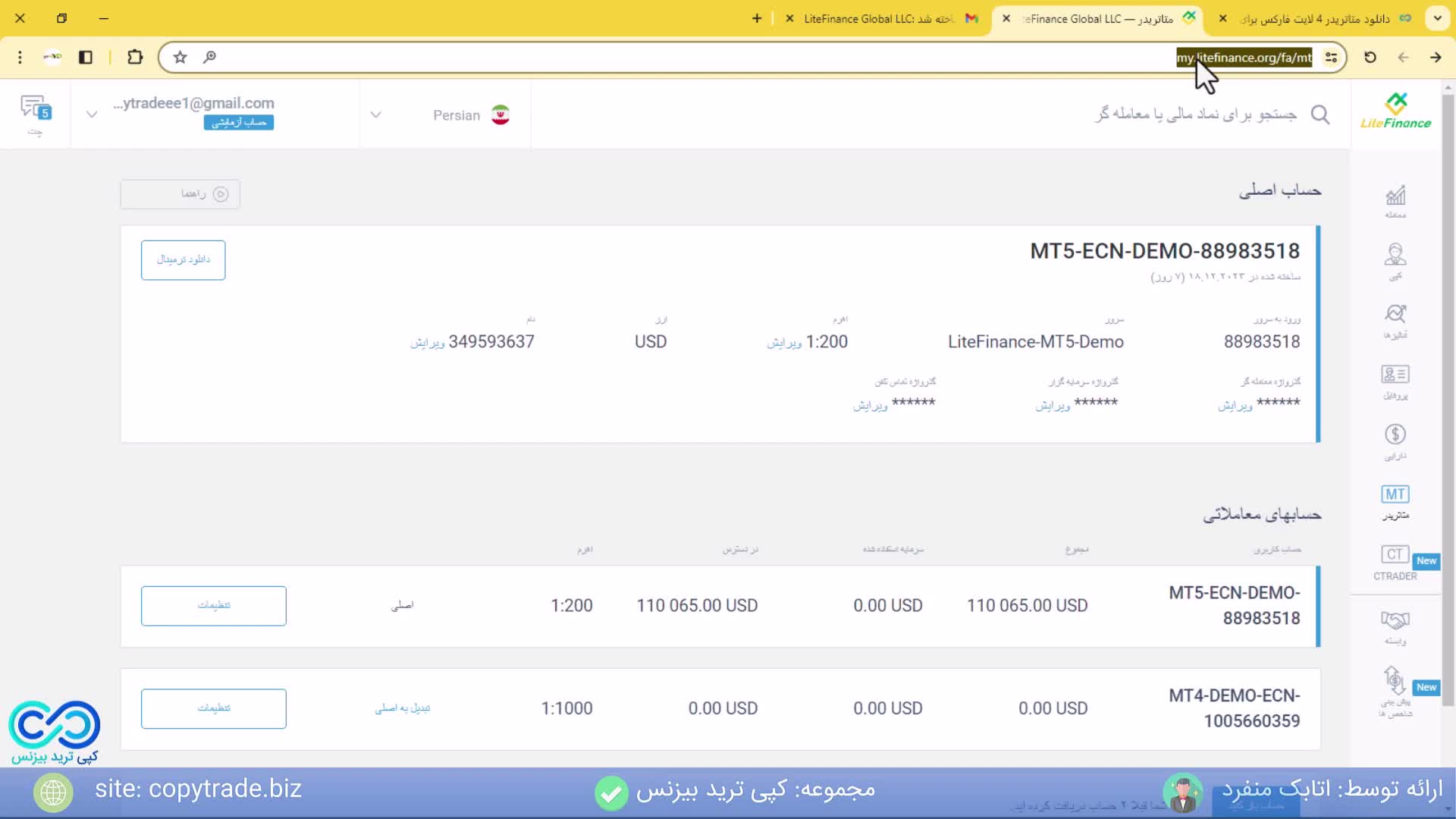
Task: Click the instrument or trader search field
Action: click(1195, 115)
